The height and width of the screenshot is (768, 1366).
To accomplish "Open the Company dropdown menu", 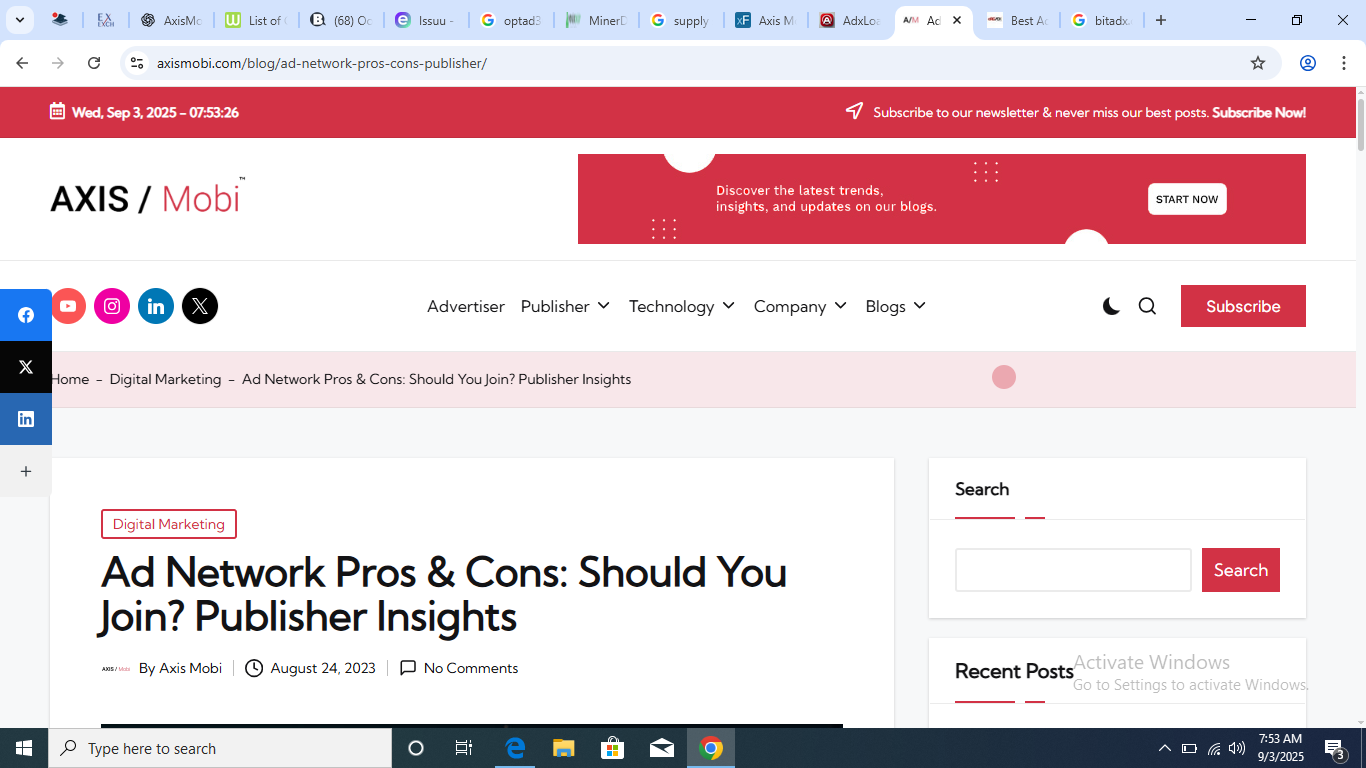I will (800, 306).
